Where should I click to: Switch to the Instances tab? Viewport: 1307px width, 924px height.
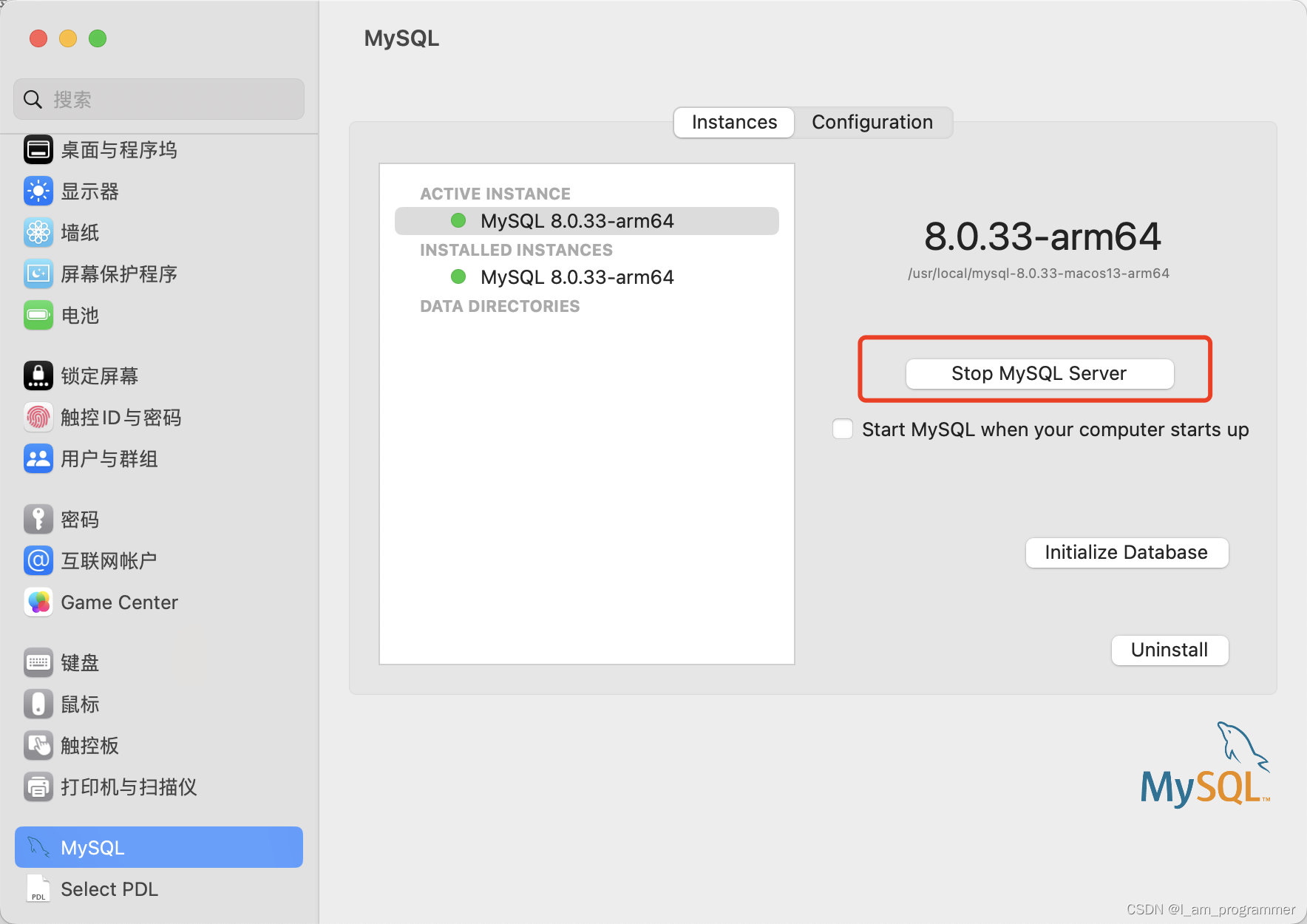click(x=734, y=122)
